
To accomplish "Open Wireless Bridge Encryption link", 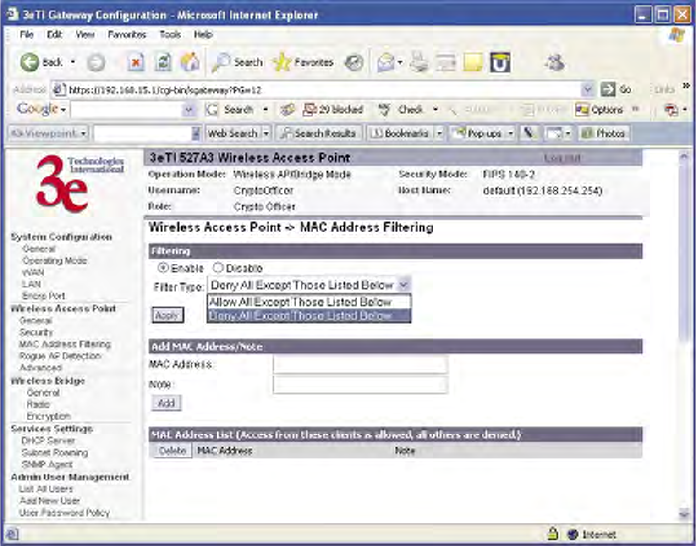I will (48, 416).
